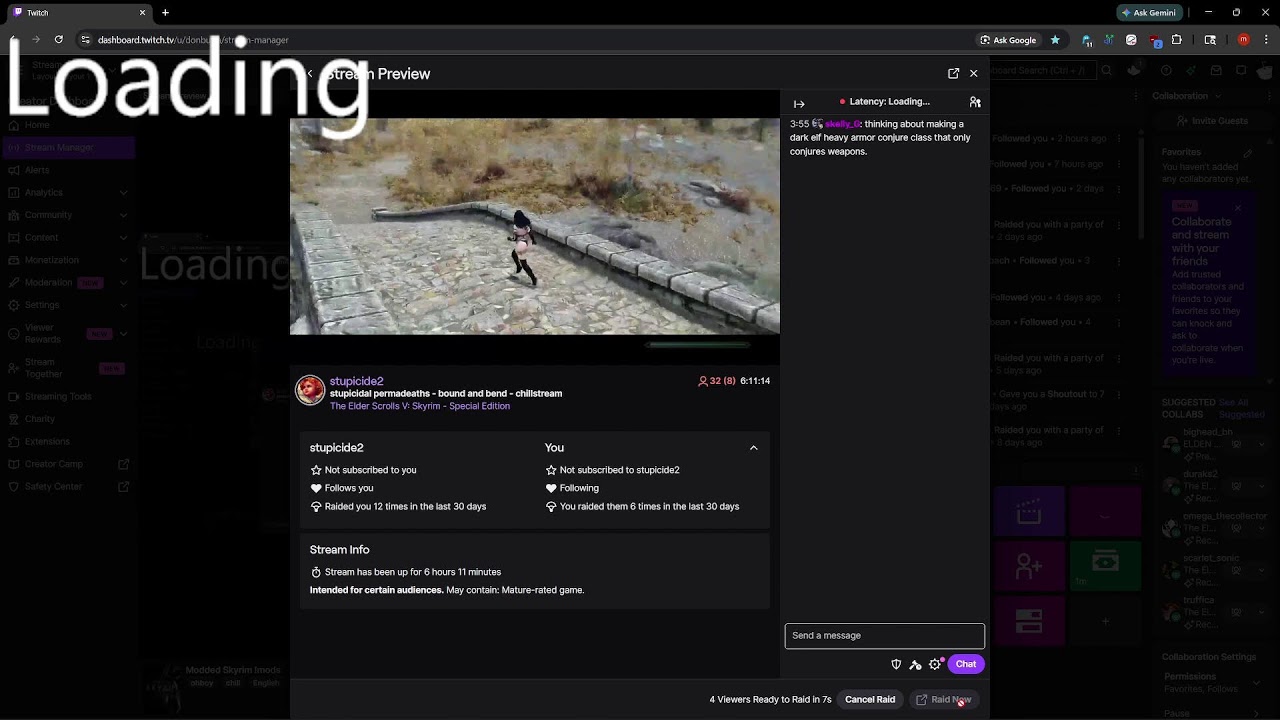Click the Cancel Raid button

870,699
